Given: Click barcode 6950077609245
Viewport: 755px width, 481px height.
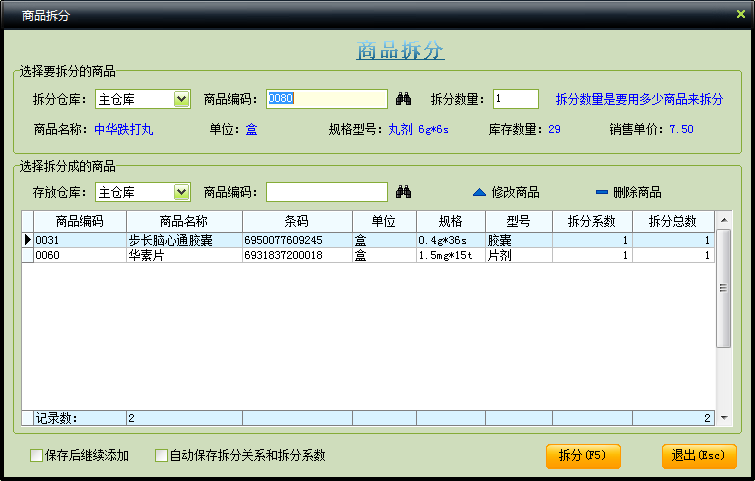Looking at the screenshot, I should pos(297,240).
